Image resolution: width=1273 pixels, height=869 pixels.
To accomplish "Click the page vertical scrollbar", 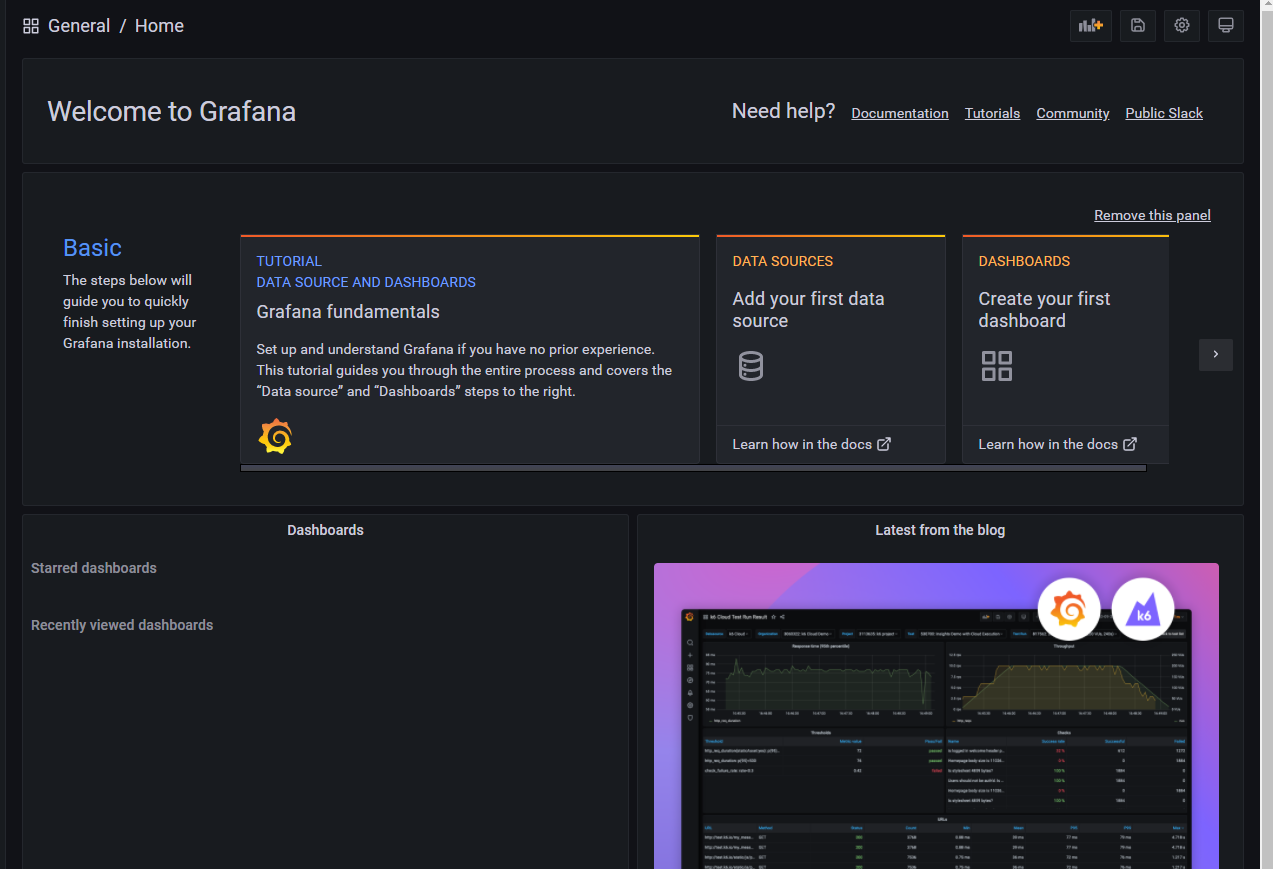I will pyautogui.click(x=1266, y=434).
